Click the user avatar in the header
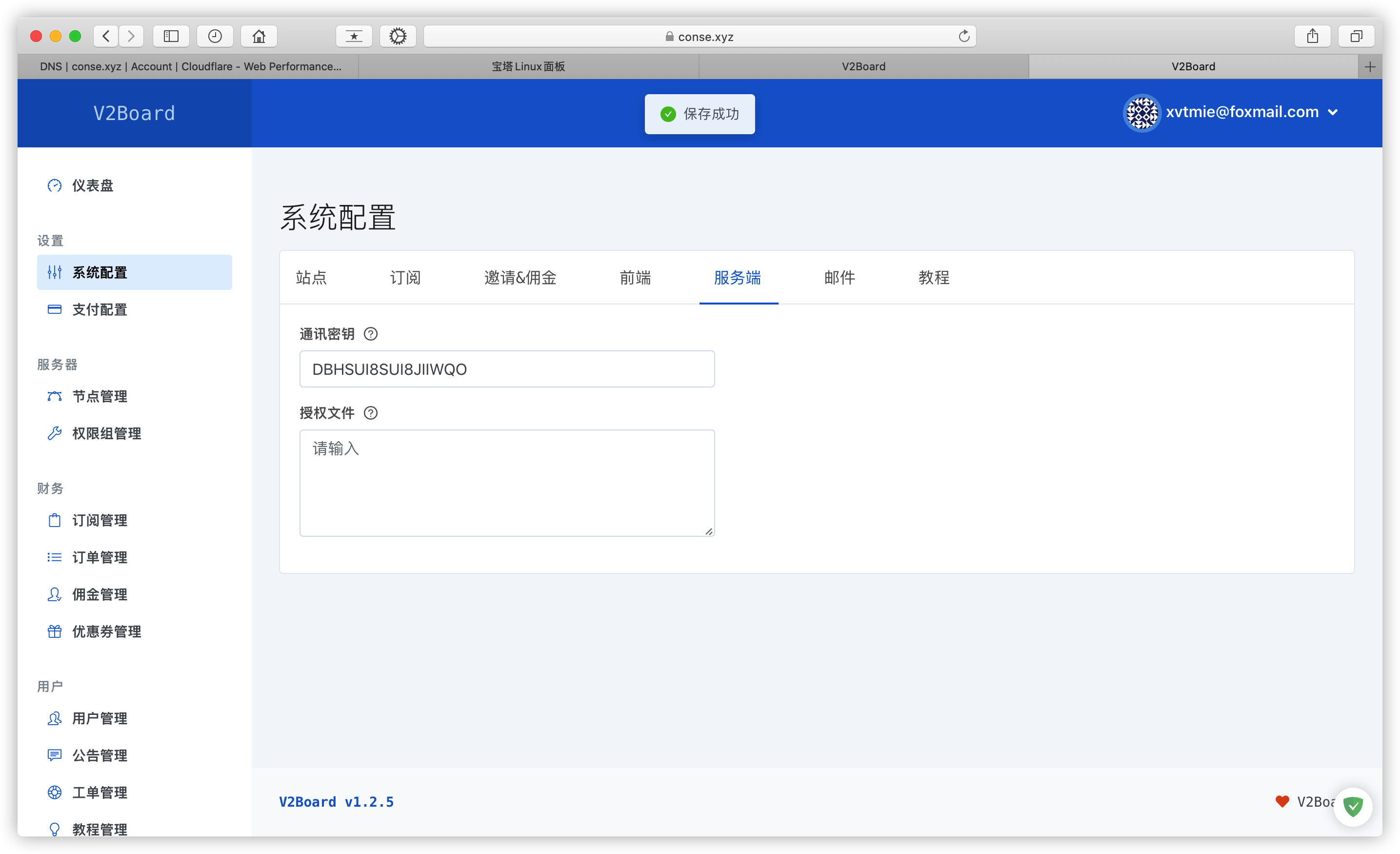The height and width of the screenshot is (854, 1400). tap(1141, 113)
